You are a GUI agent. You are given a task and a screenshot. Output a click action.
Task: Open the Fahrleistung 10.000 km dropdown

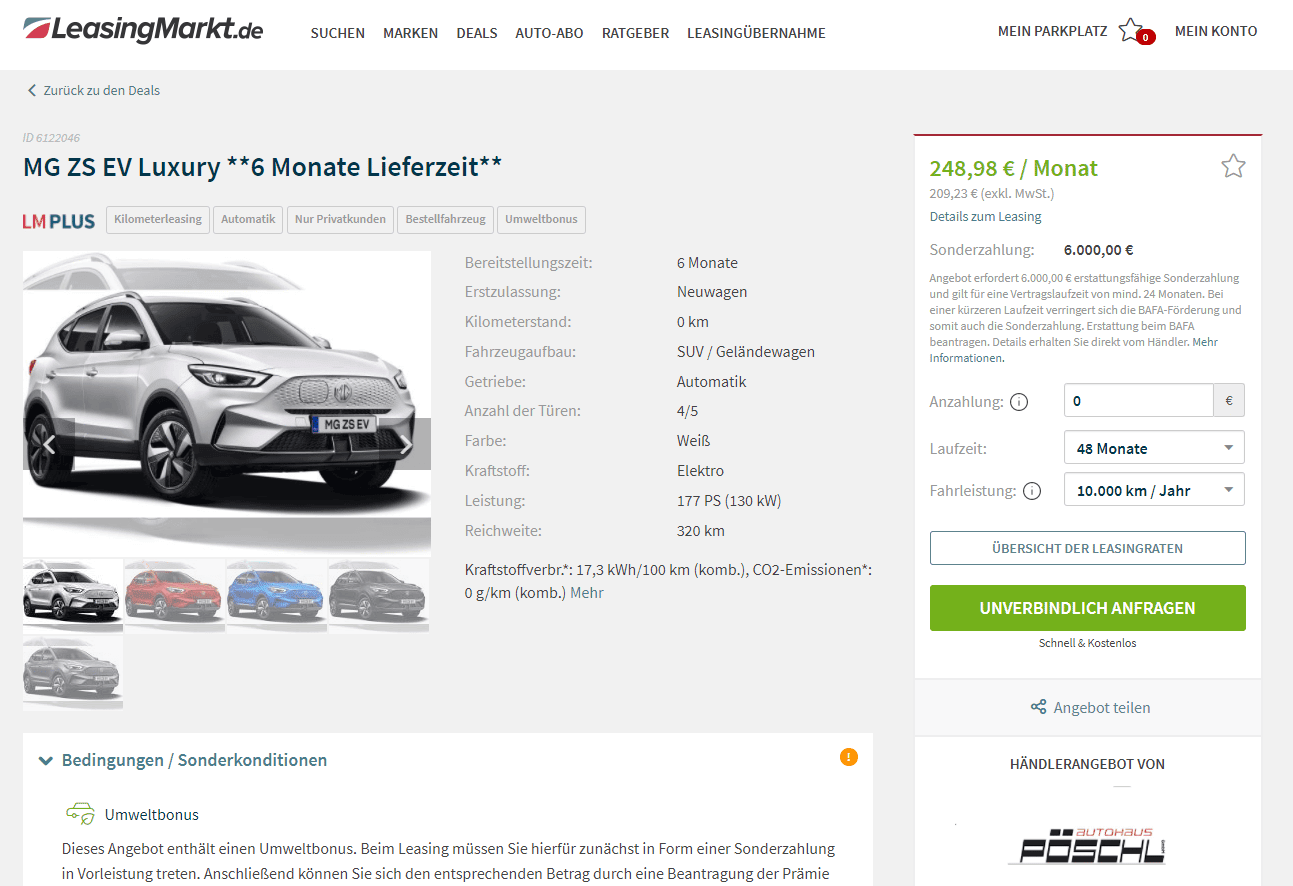pyautogui.click(x=1154, y=490)
